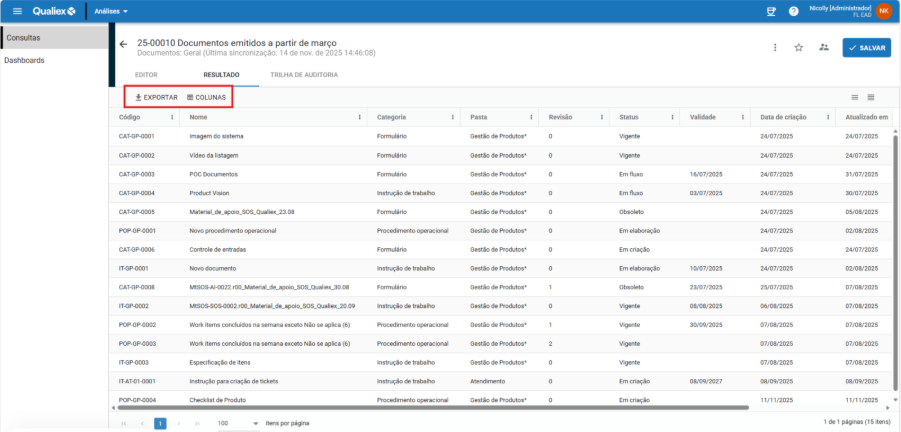Click the Salvar button
The width and height of the screenshot is (901, 432).
point(866,47)
